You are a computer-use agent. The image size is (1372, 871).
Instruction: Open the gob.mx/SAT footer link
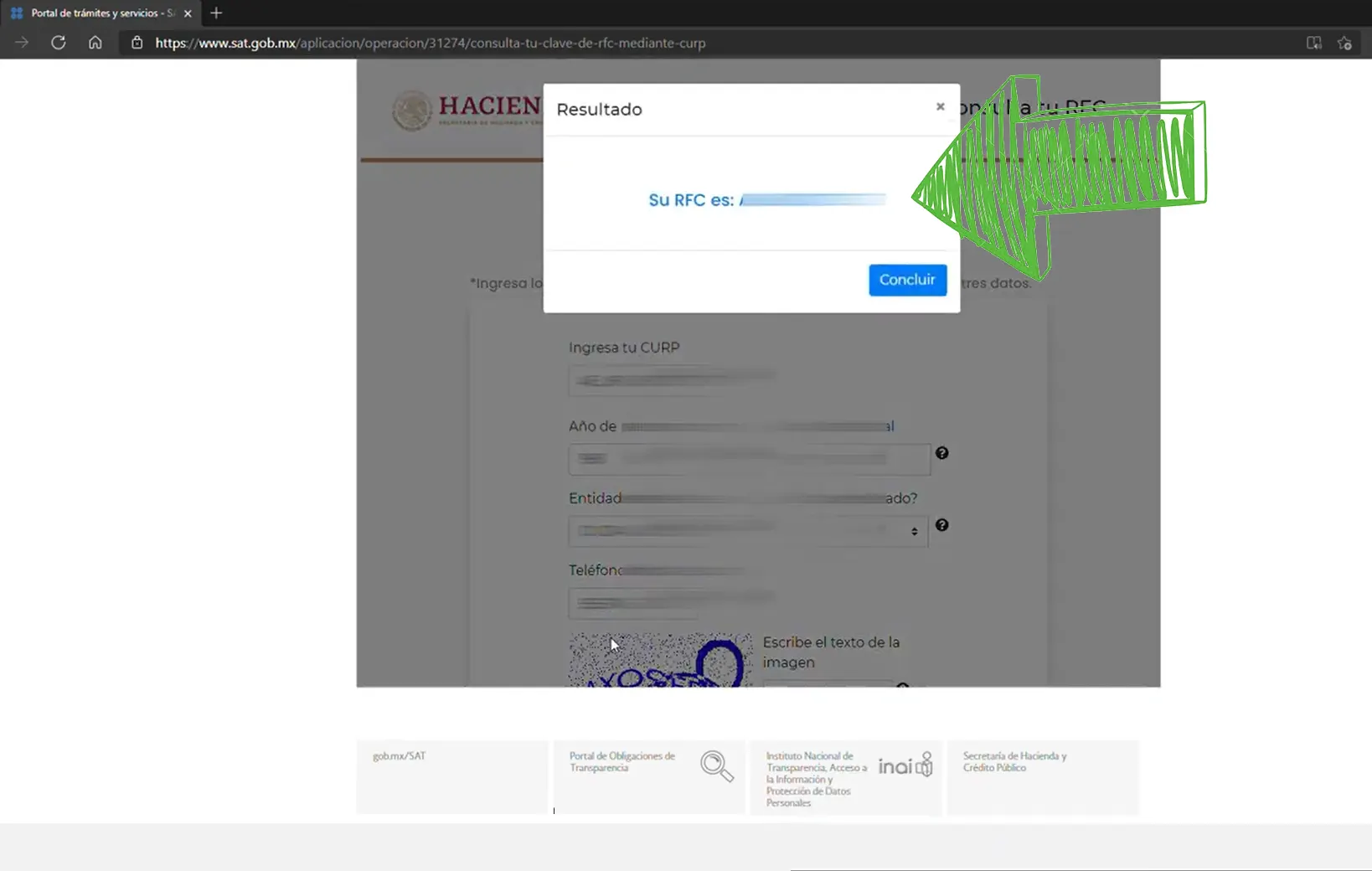400,756
